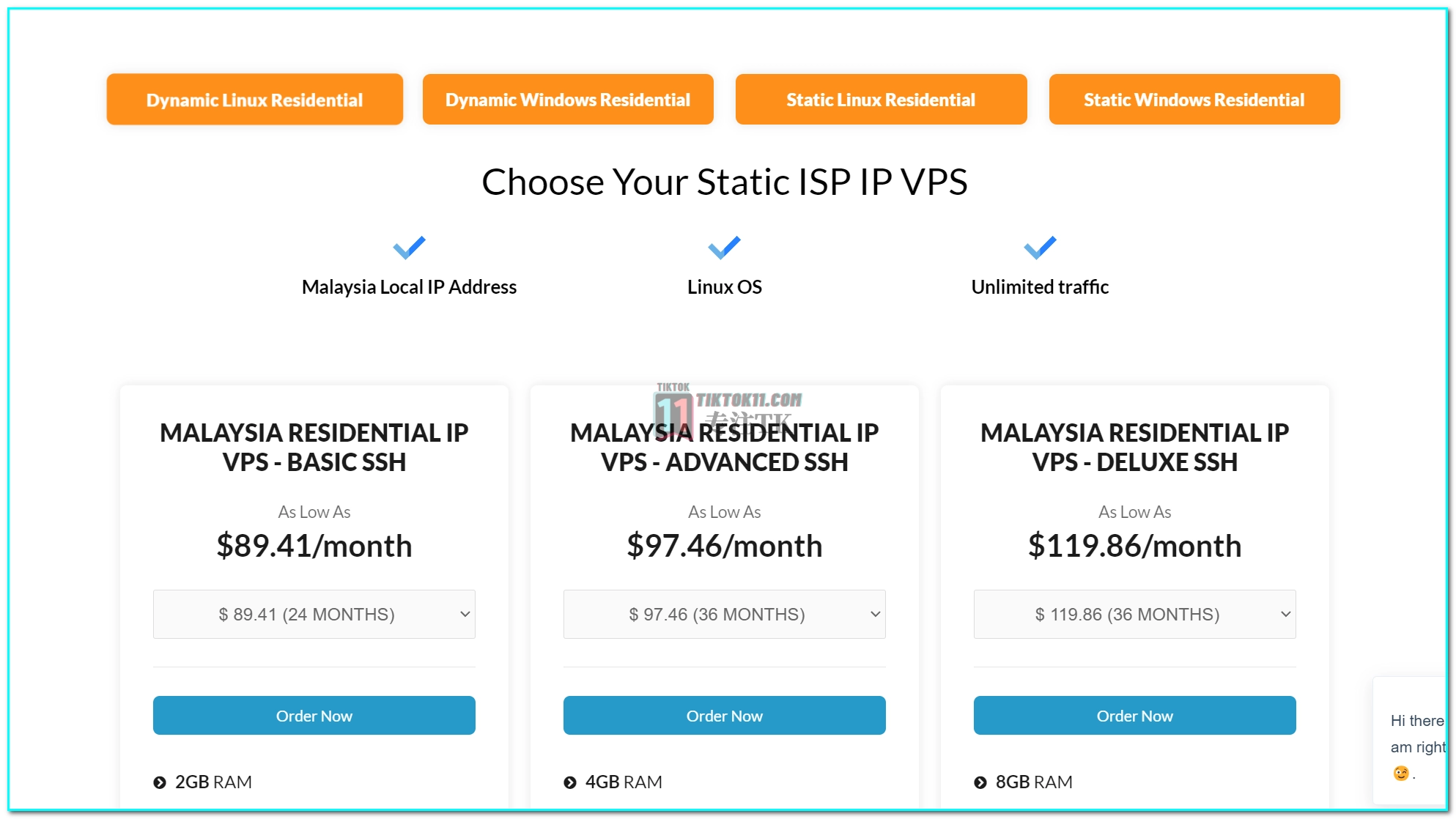The image size is (1456, 819).
Task: Select the Dynamic Windows Residential tab
Action: [x=568, y=100]
